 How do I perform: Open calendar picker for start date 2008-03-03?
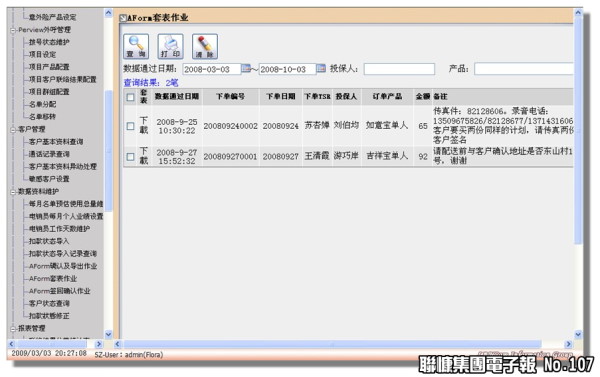pyautogui.click(x=246, y=69)
